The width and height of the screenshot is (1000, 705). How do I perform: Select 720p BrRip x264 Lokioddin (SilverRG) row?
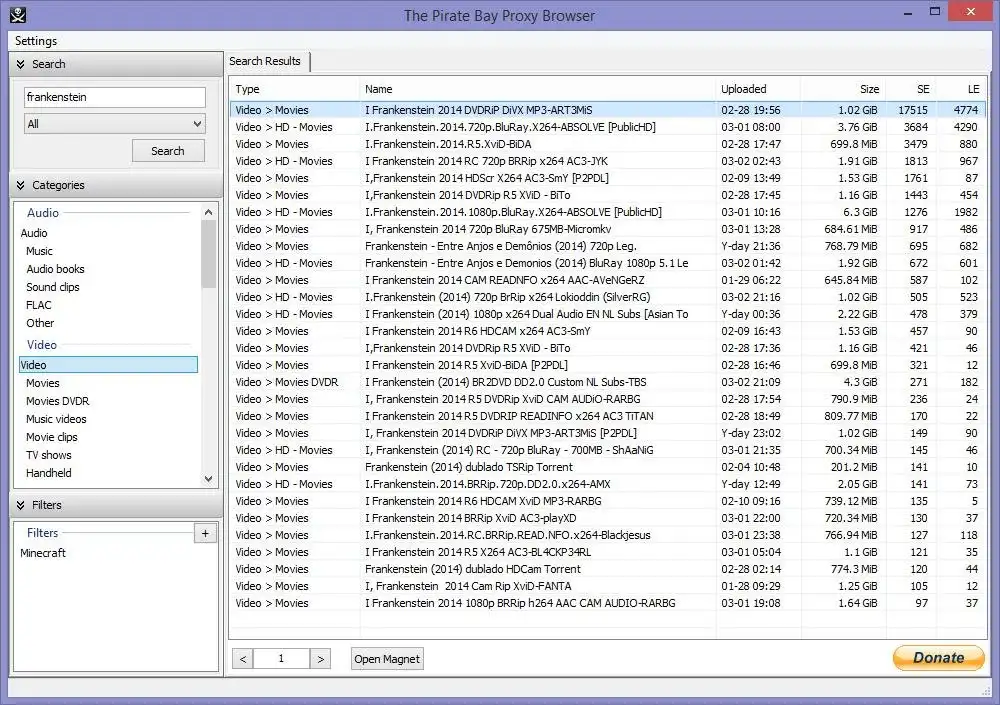pyautogui.click(x=608, y=297)
